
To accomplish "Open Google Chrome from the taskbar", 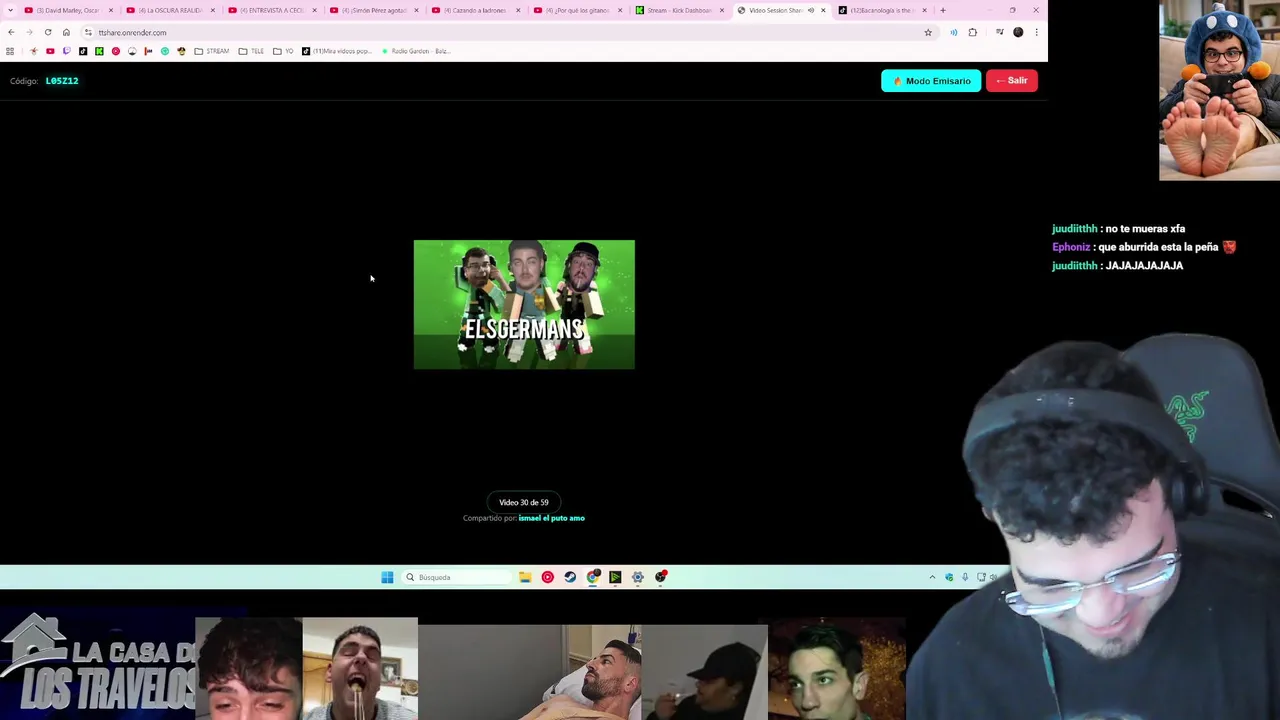I will (x=593, y=577).
